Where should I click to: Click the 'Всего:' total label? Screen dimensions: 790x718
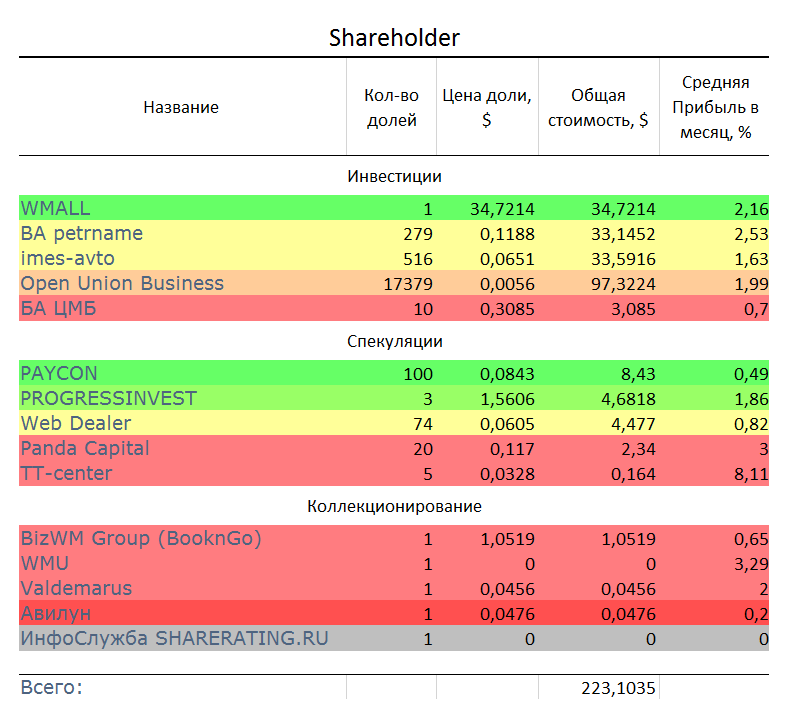pyautogui.click(x=51, y=687)
